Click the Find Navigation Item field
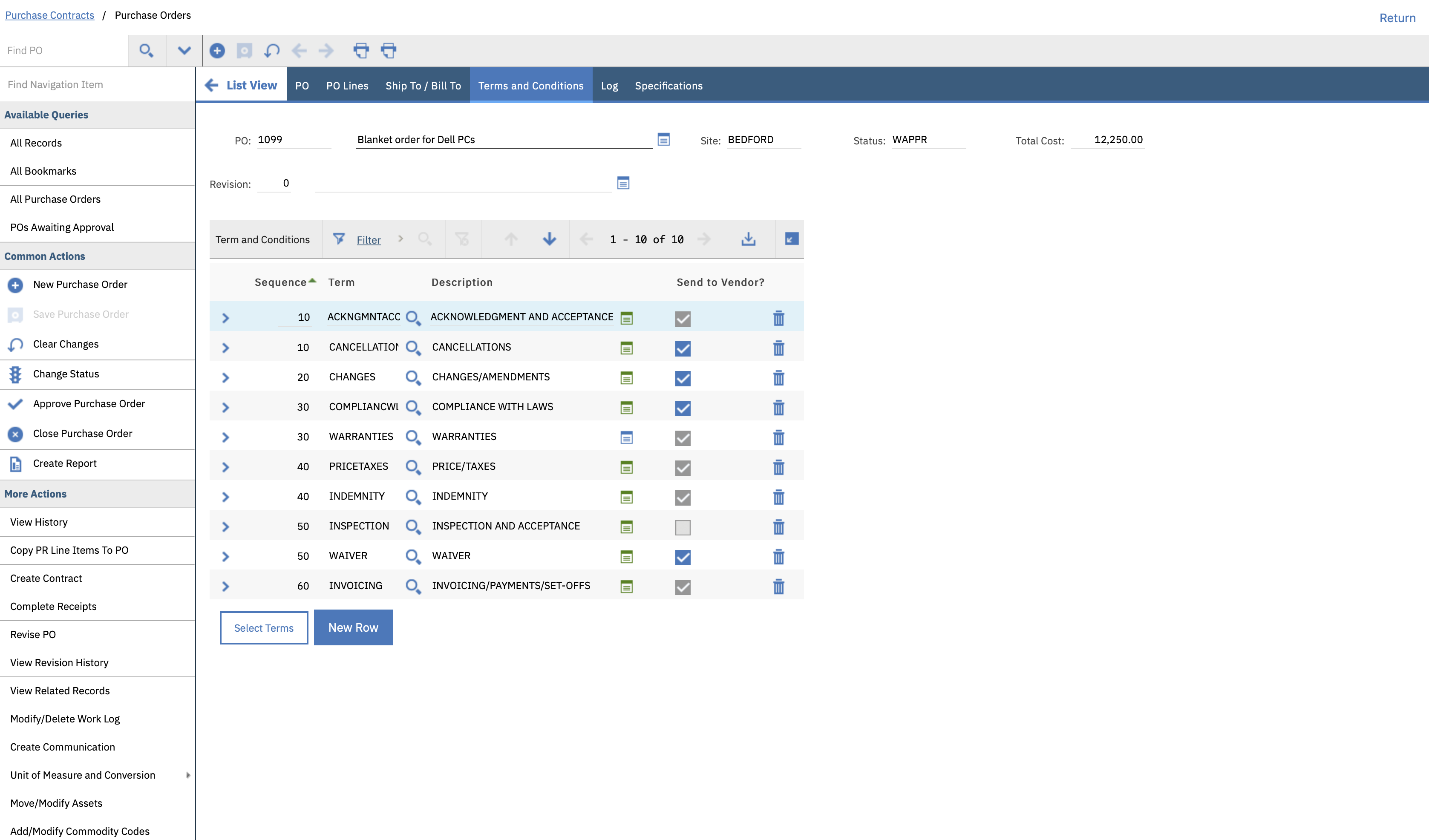 tap(96, 84)
